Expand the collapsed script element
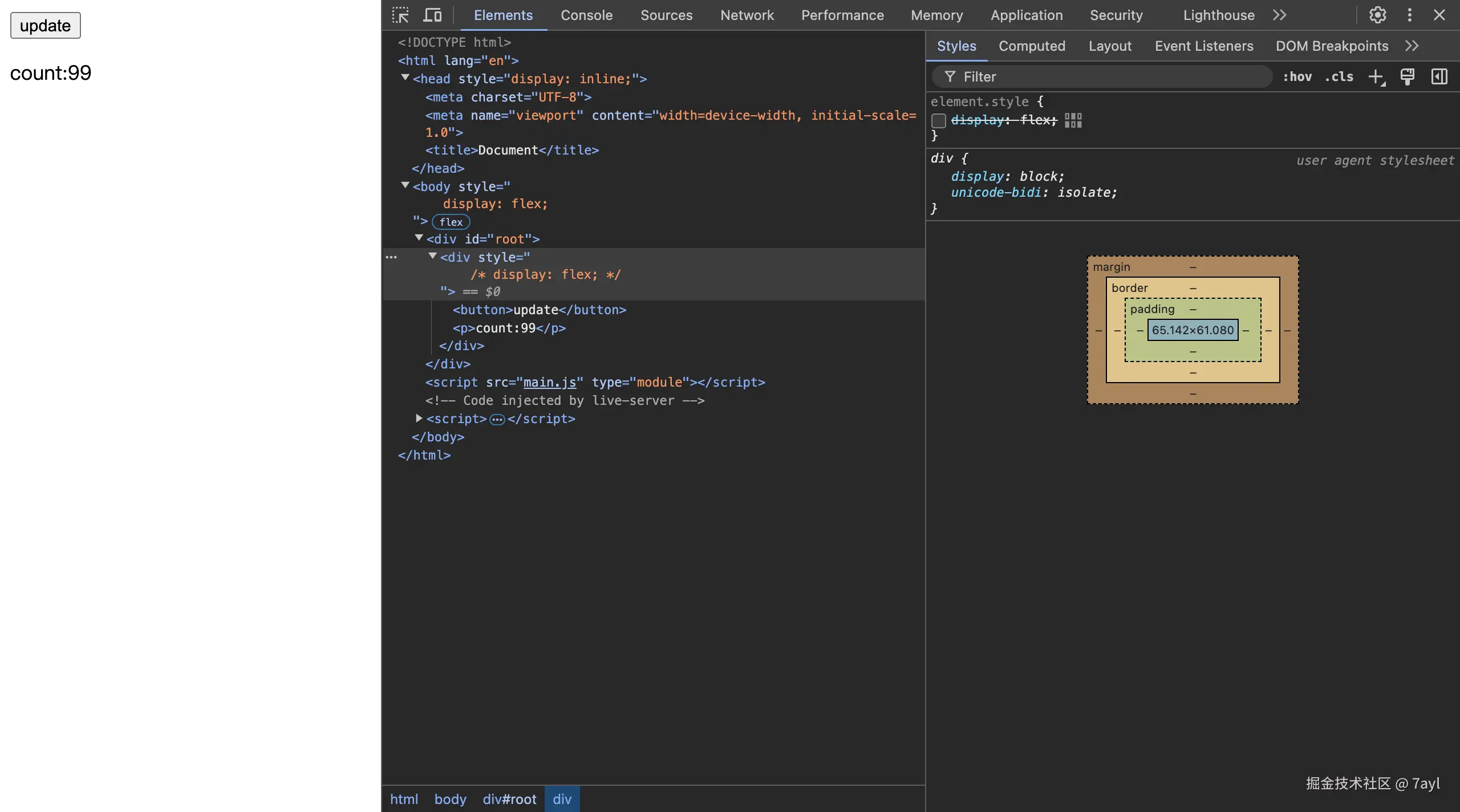The height and width of the screenshot is (812, 1460). pyautogui.click(x=419, y=419)
